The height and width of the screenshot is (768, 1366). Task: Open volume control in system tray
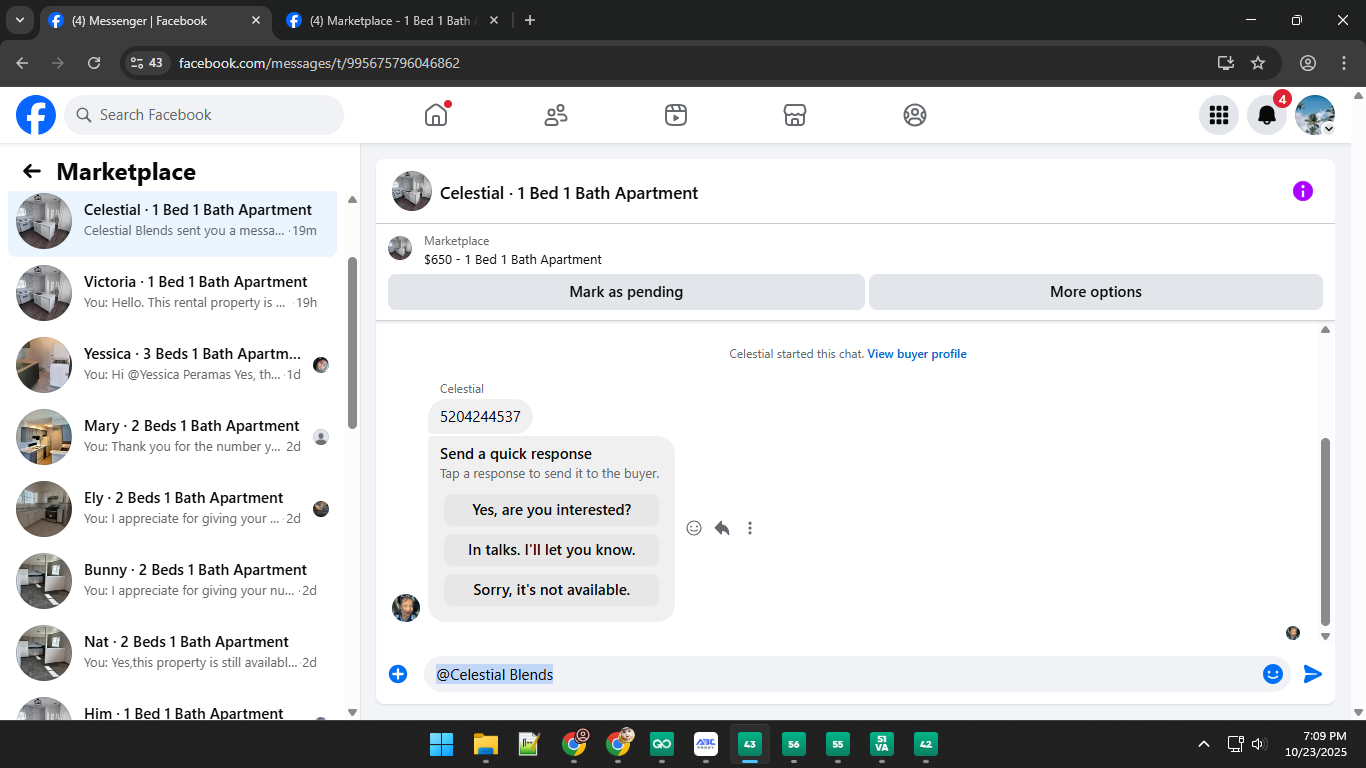pyautogui.click(x=1259, y=744)
